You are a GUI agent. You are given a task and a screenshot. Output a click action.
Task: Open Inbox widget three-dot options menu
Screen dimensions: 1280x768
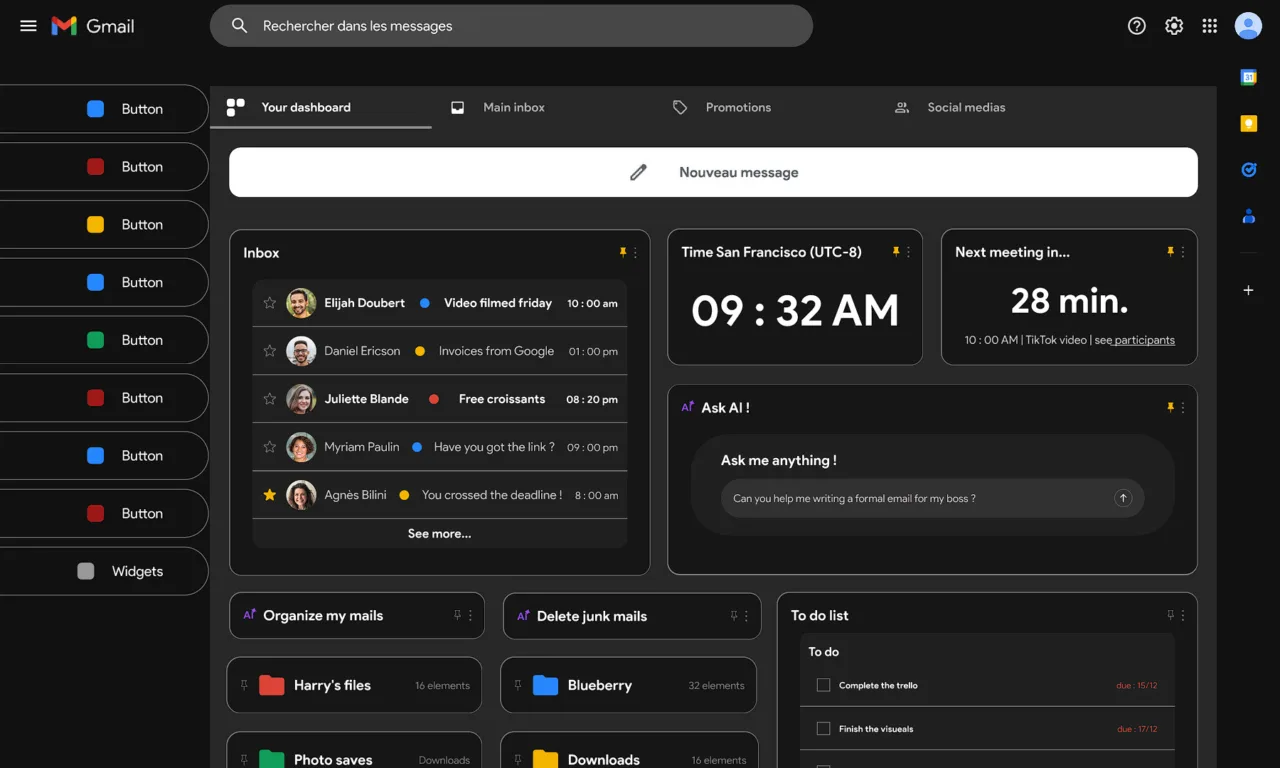point(635,253)
